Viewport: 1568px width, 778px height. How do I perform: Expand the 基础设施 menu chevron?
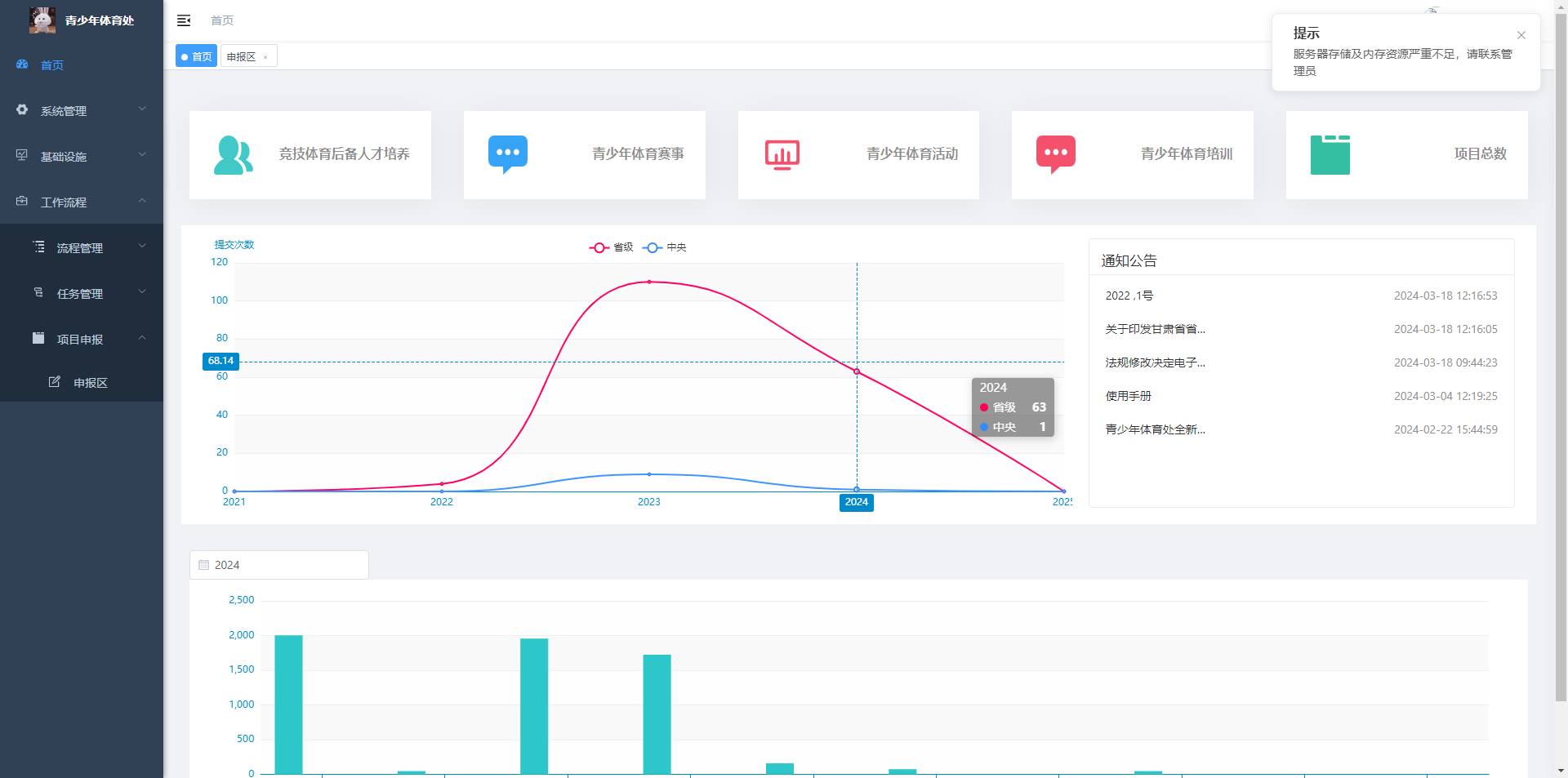[x=142, y=155]
